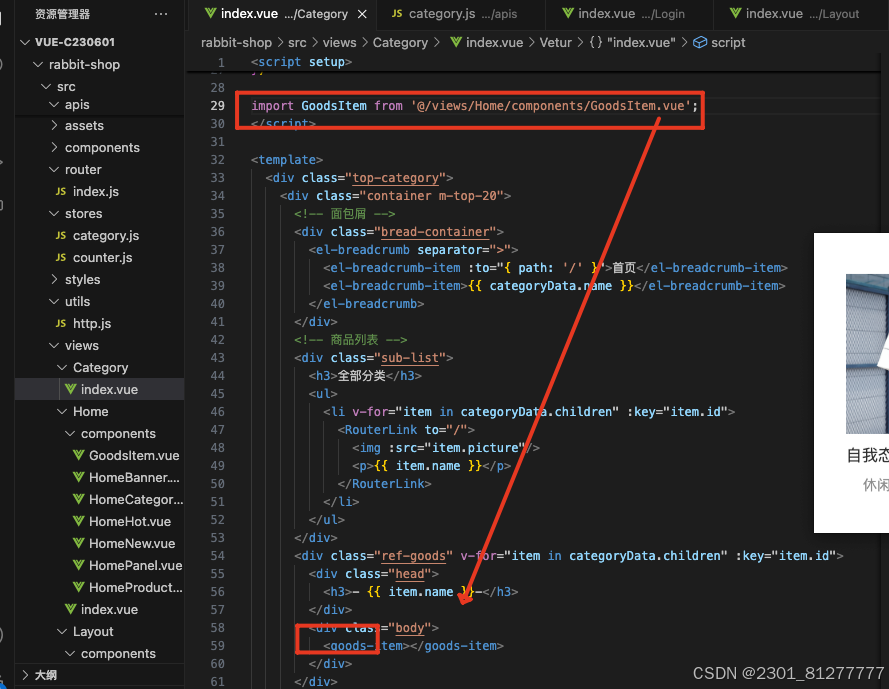Viewport: 889px width, 689px height.
Task: Open category.js file icon in stores
Action: (x=61, y=235)
